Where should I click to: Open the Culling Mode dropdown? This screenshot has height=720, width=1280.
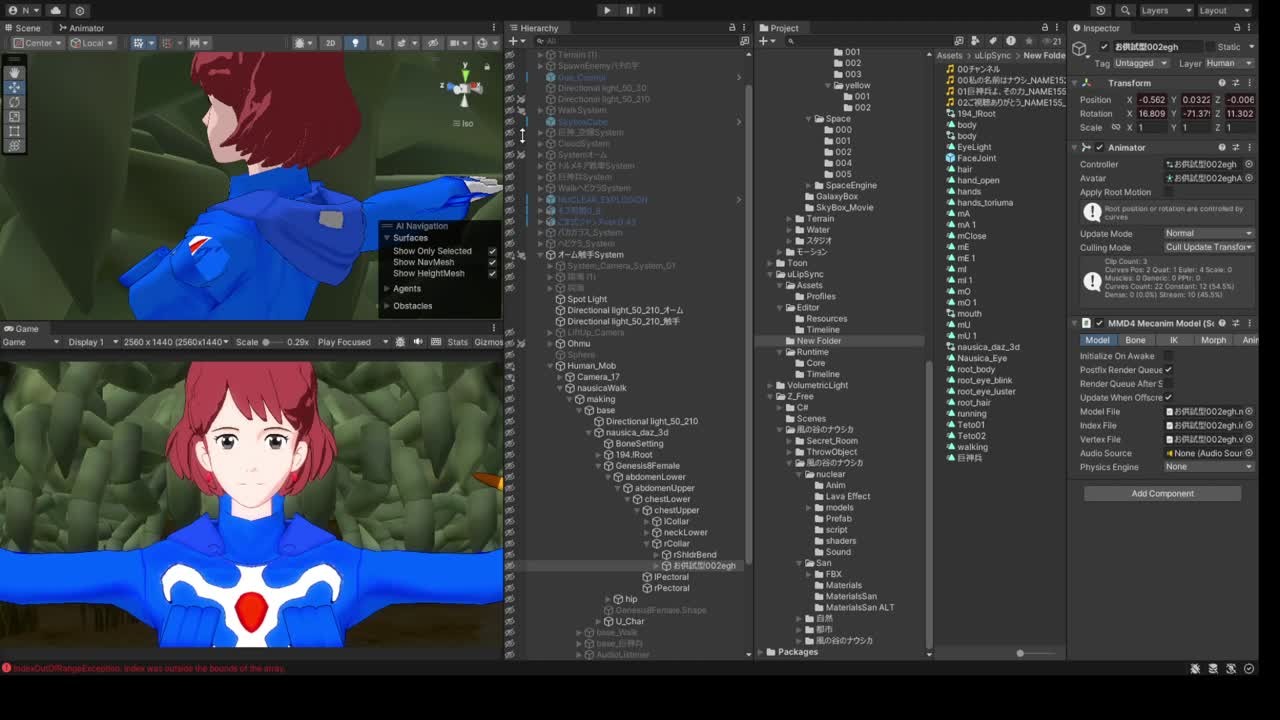tap(1208, 247)
